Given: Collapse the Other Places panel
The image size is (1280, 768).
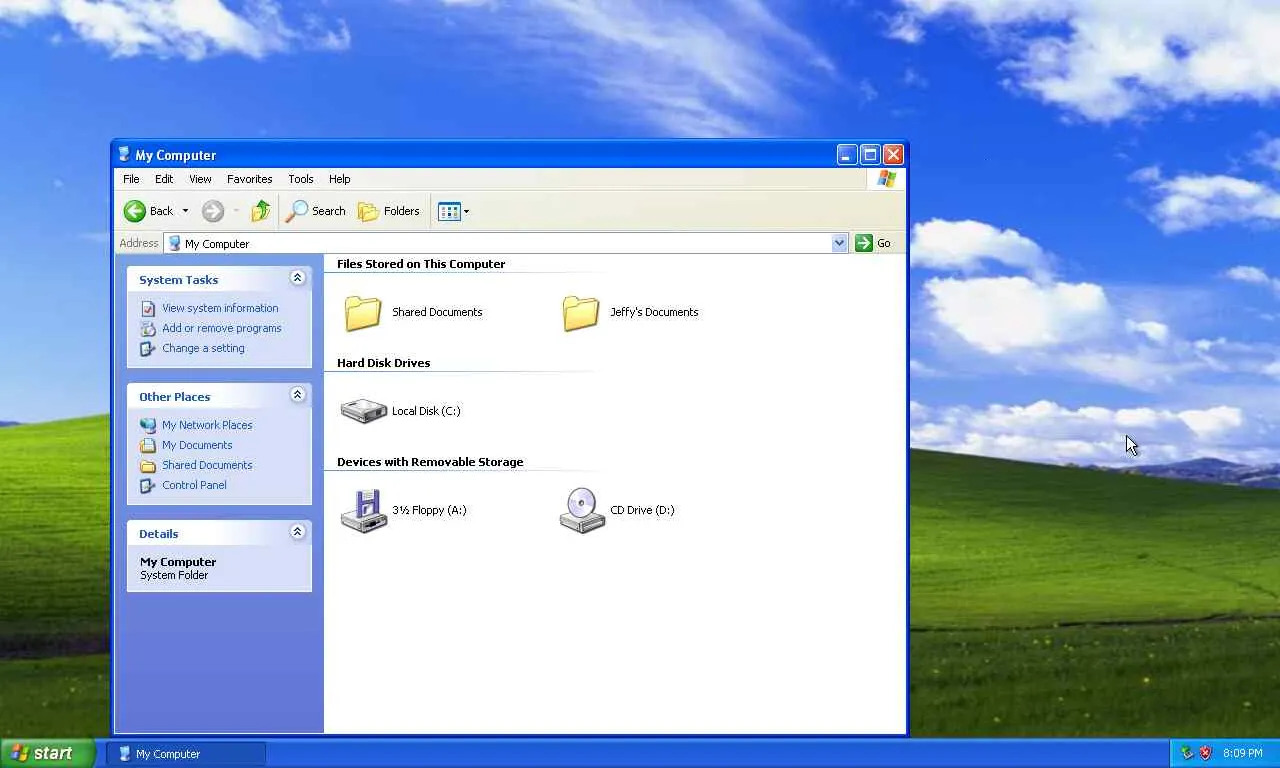Looking at the screenshot, I should coord(297,395).
